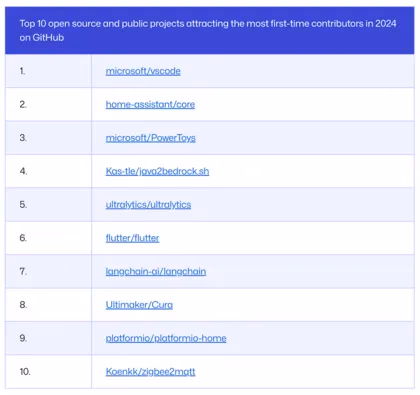Open the Ultimaker/Cura link
This screenshot has height=395, width=420.
[139, 305]
